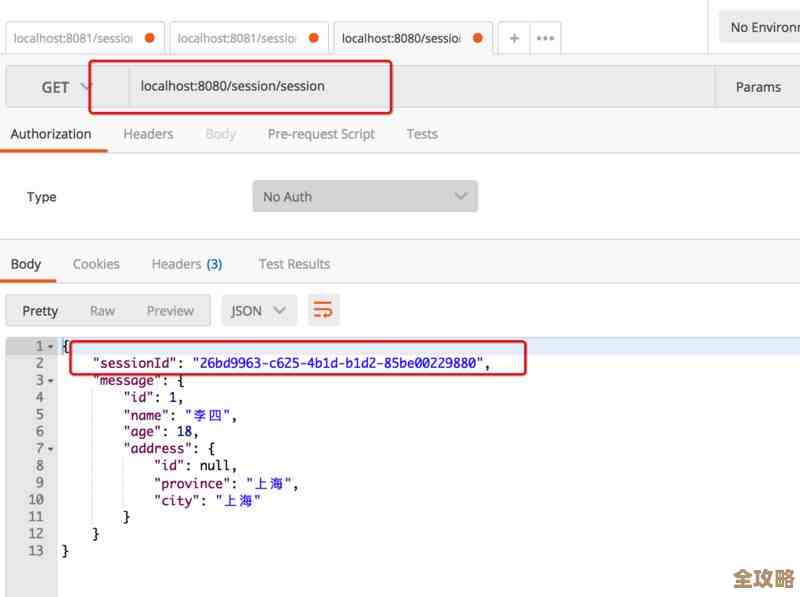Toggle the wrap lines icon in response
Viewport: 800px width, 597px height.
tap(323, 311)
